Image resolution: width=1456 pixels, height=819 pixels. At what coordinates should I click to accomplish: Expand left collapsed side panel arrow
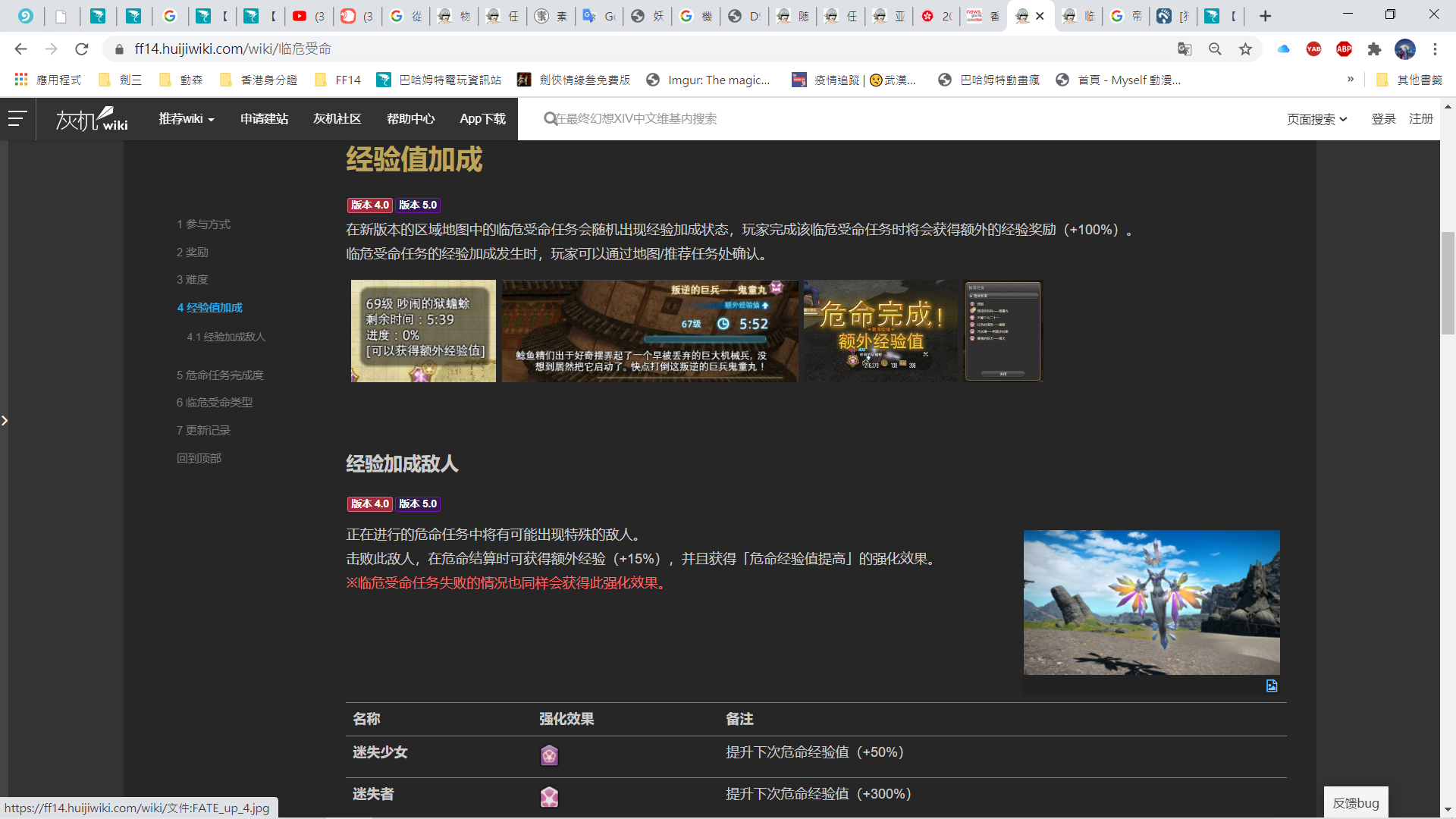[x=5, y=420]
